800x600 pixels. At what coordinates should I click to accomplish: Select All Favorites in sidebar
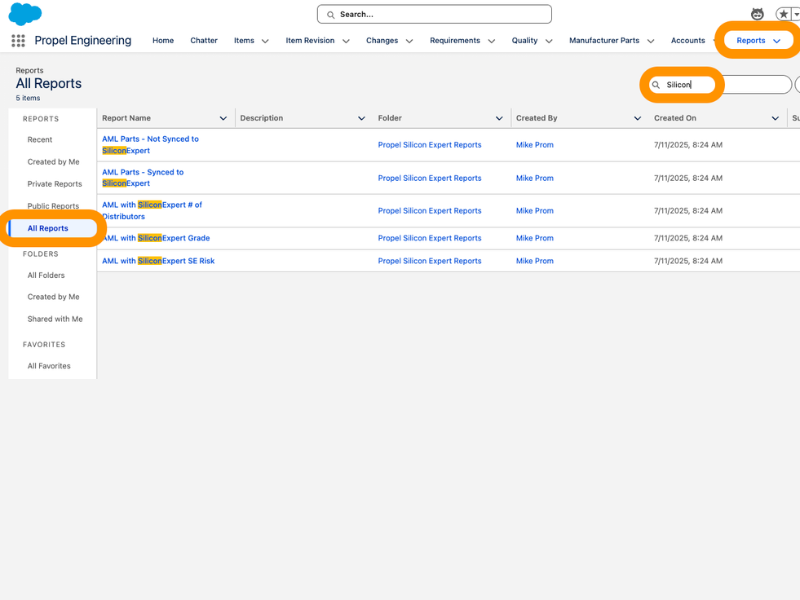tap(49, 366)
